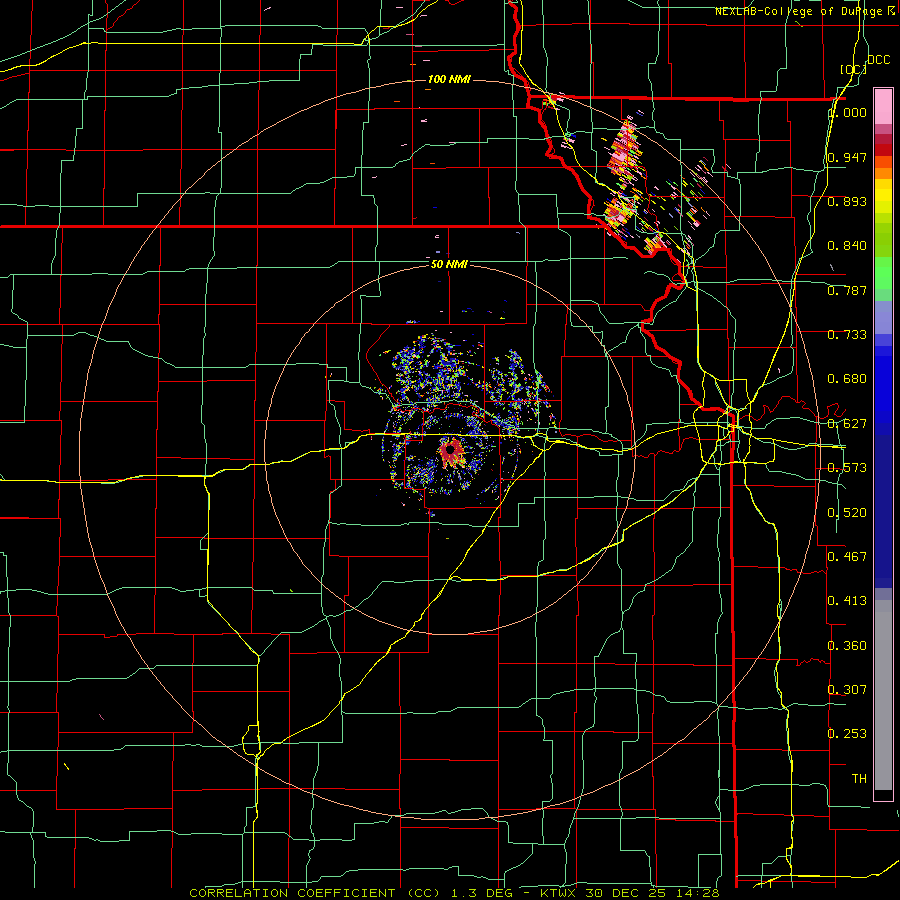The image size is (900, 900).
Task: Pick the pink segment of the color scale
Action: tap(883, 106)
